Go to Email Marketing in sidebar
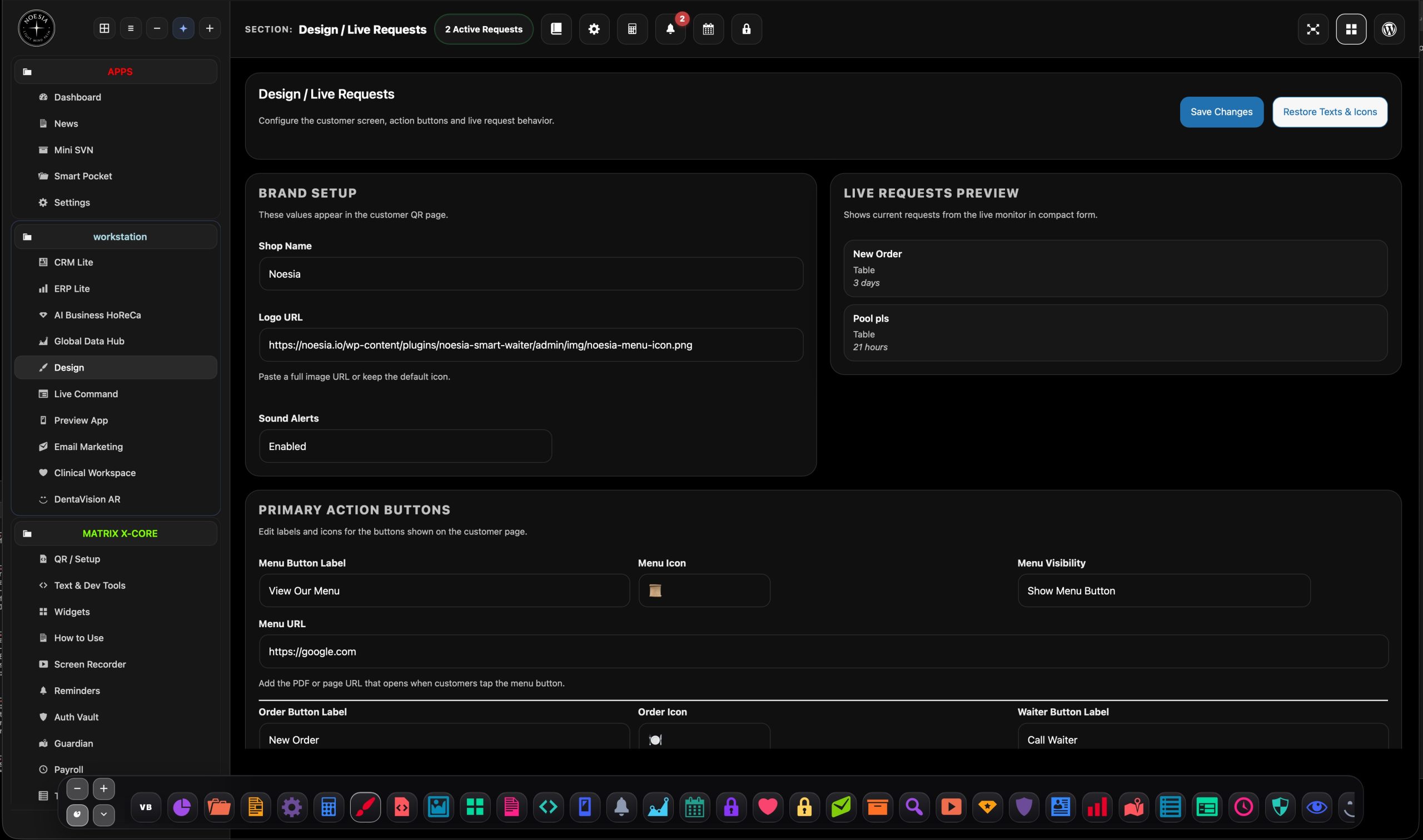This screenshot has width=1423, height=840. pos(116,447)
